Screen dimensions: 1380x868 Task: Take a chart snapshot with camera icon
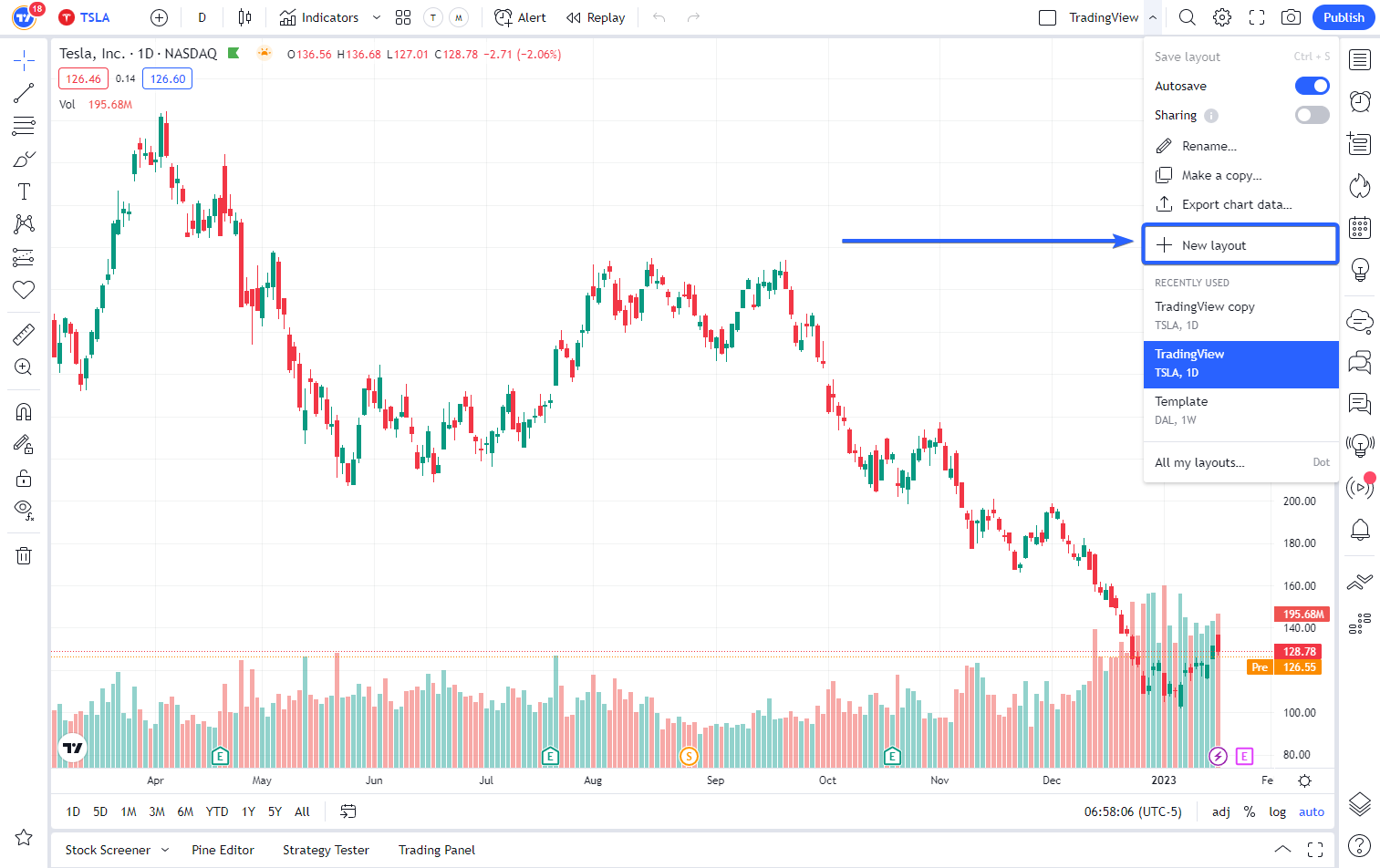pyautogui.click(x=1291, y=17)
